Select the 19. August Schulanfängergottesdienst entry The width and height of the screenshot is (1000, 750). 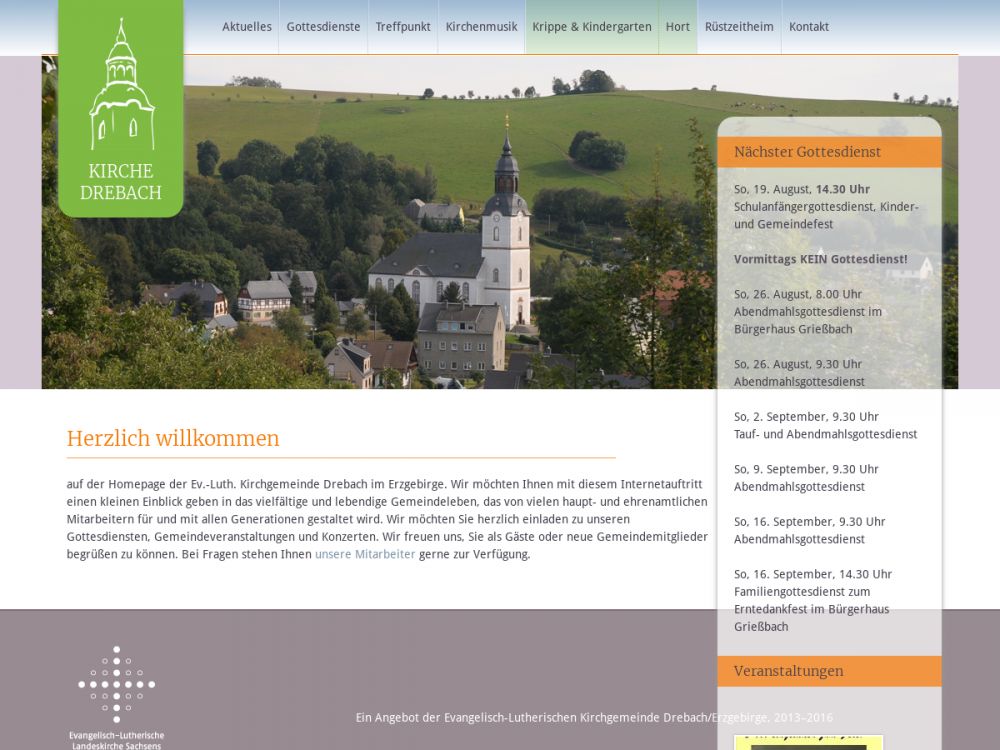[x=826, y=207]
